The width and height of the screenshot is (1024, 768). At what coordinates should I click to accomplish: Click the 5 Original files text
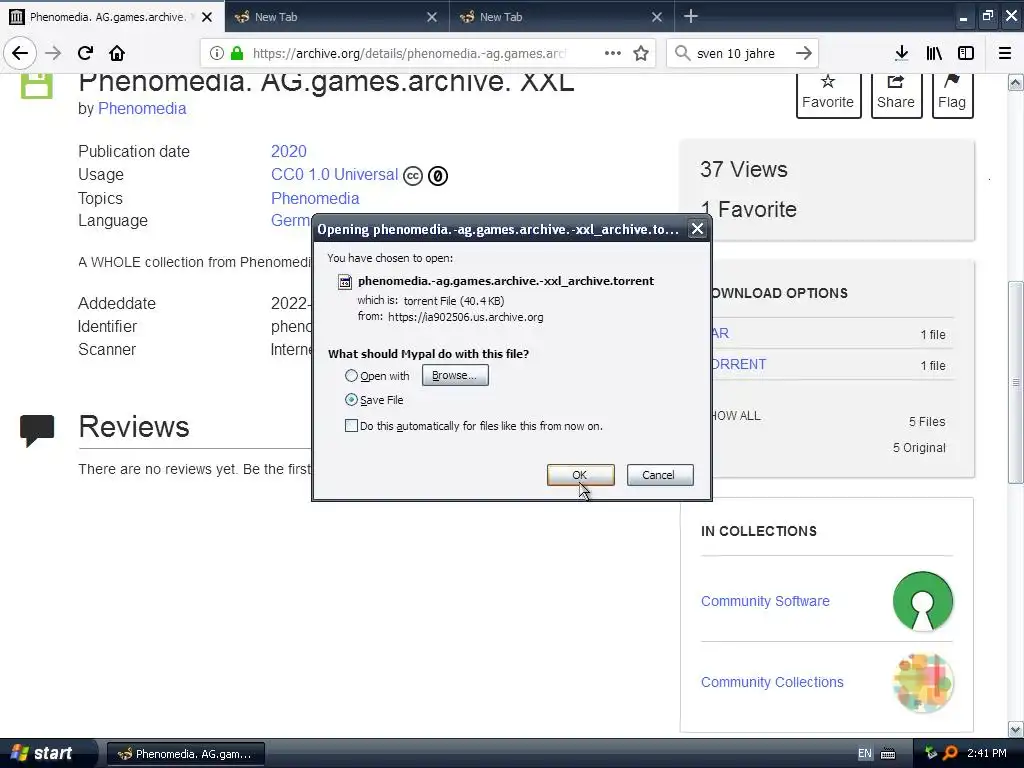[x=919, y=447]
